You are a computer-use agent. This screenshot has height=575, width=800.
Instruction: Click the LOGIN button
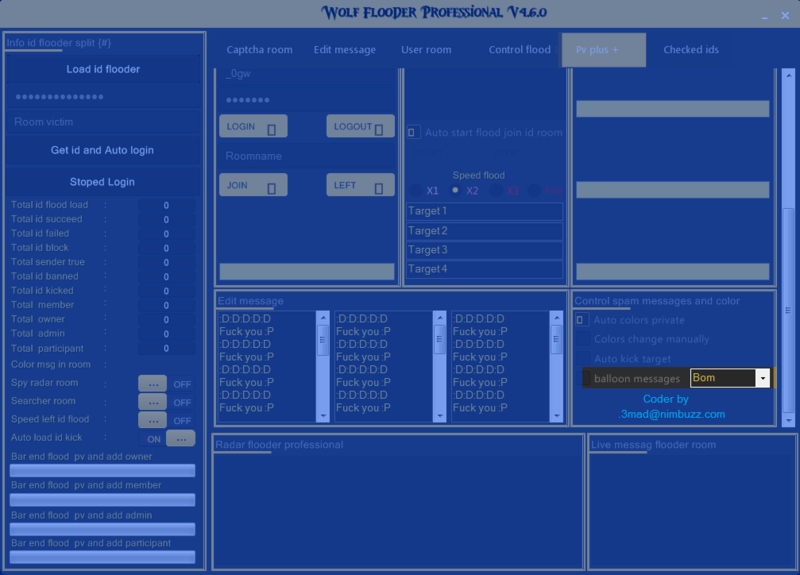pos(253,127)
